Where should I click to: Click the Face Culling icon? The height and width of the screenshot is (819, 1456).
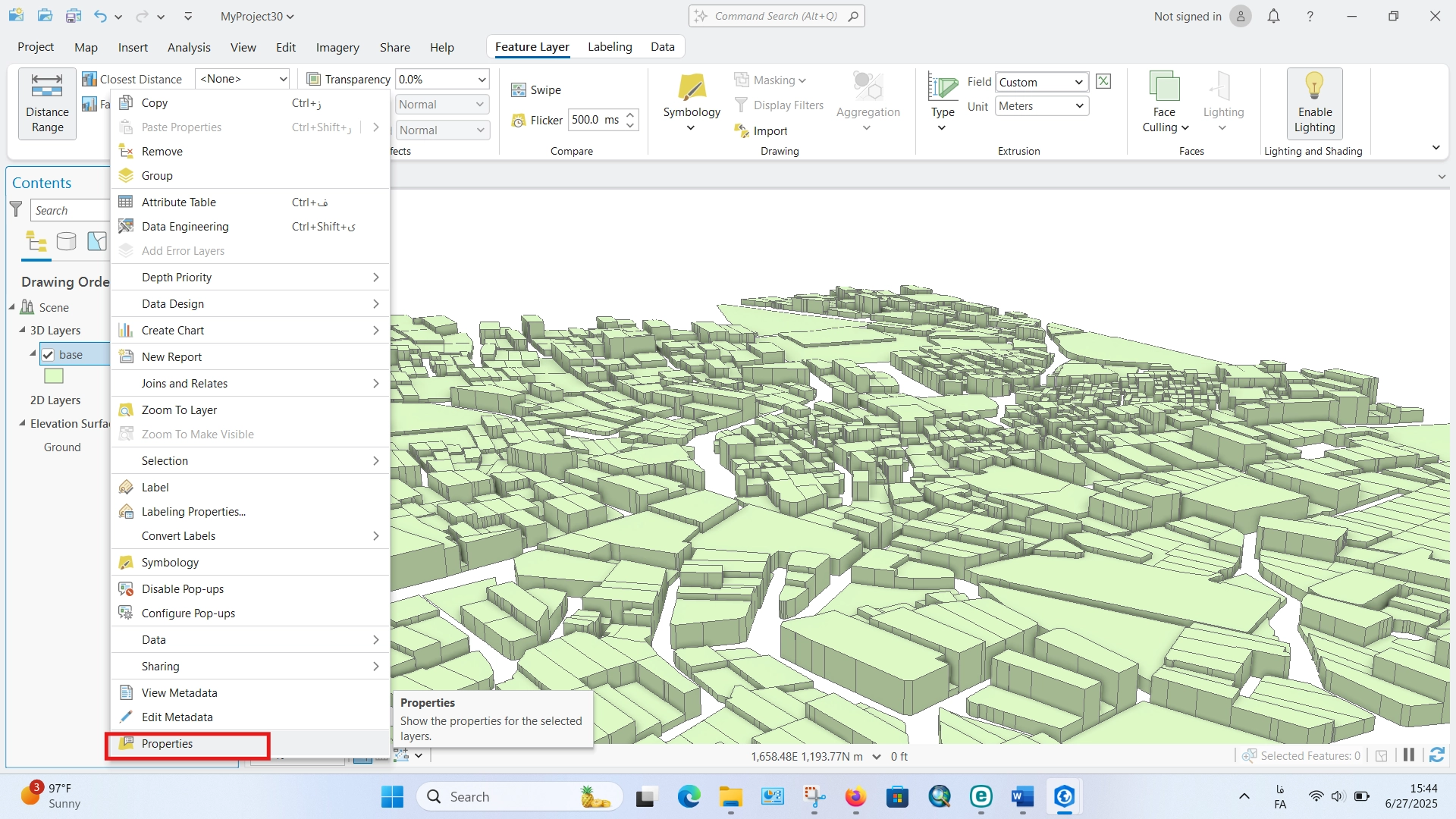coord(1165,86)
